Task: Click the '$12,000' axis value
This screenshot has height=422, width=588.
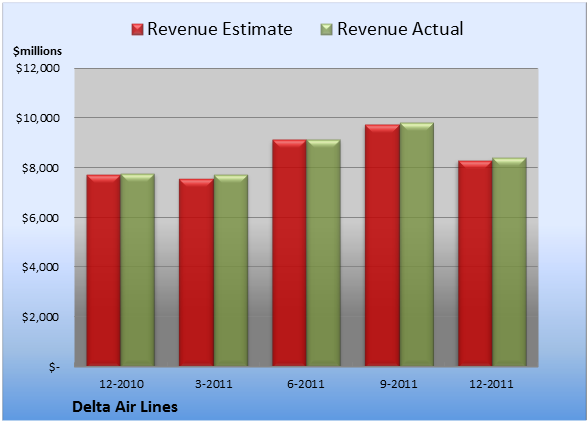Action: point(38,68)
